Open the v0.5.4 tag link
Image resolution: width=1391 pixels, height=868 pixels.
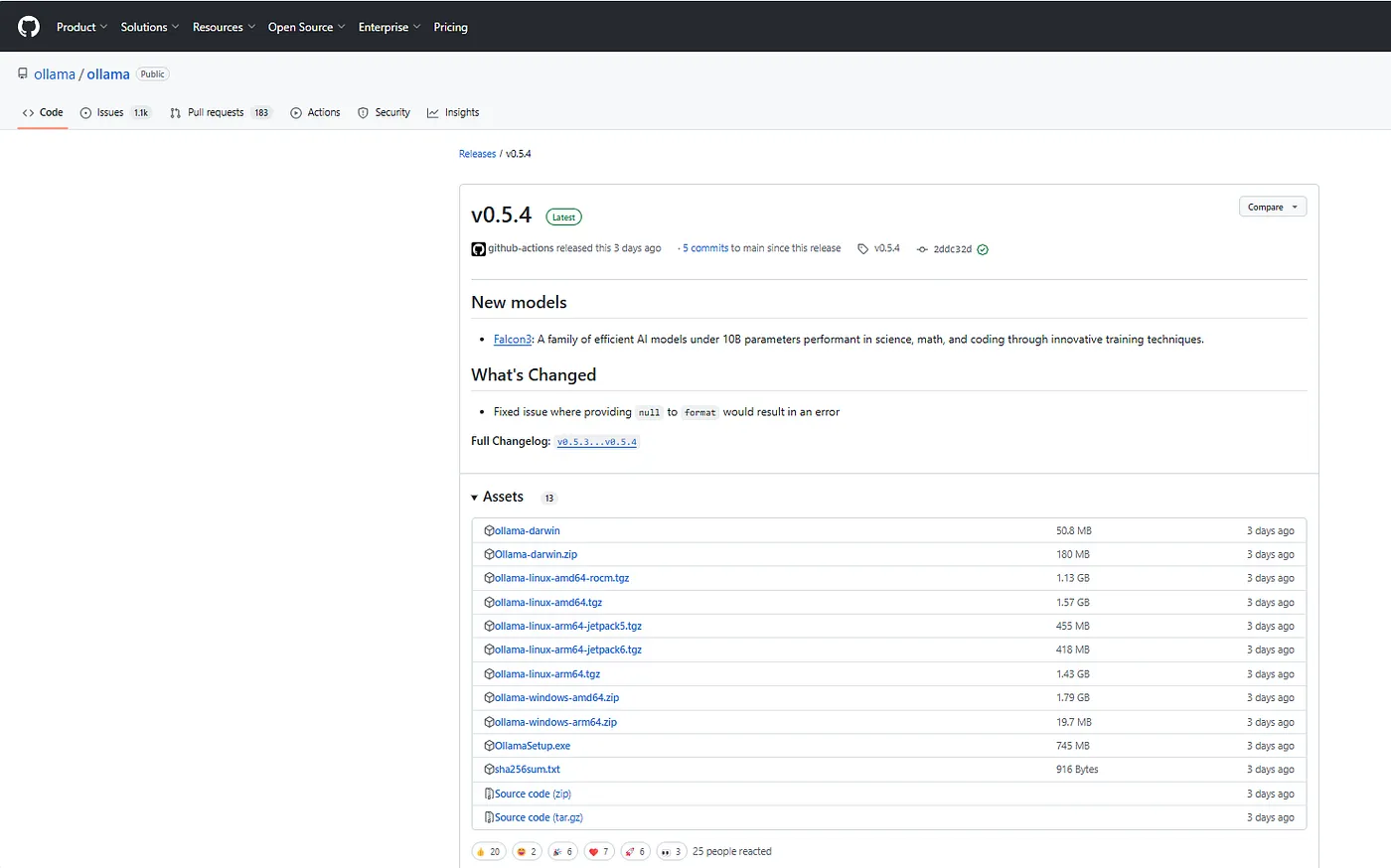pos(886,248)
